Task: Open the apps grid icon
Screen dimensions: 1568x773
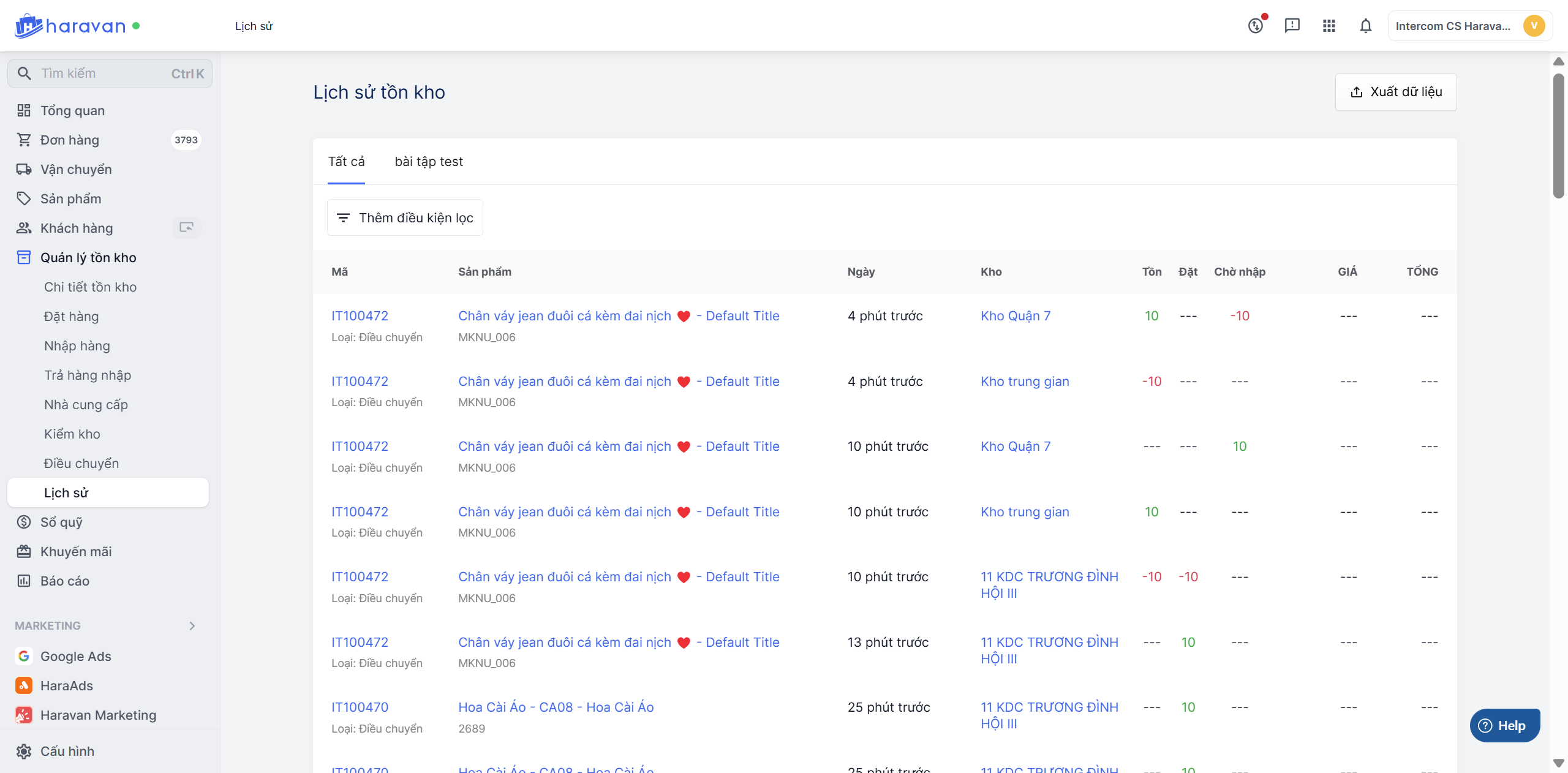Action: pyautogui.click(x=1329, y=26)
